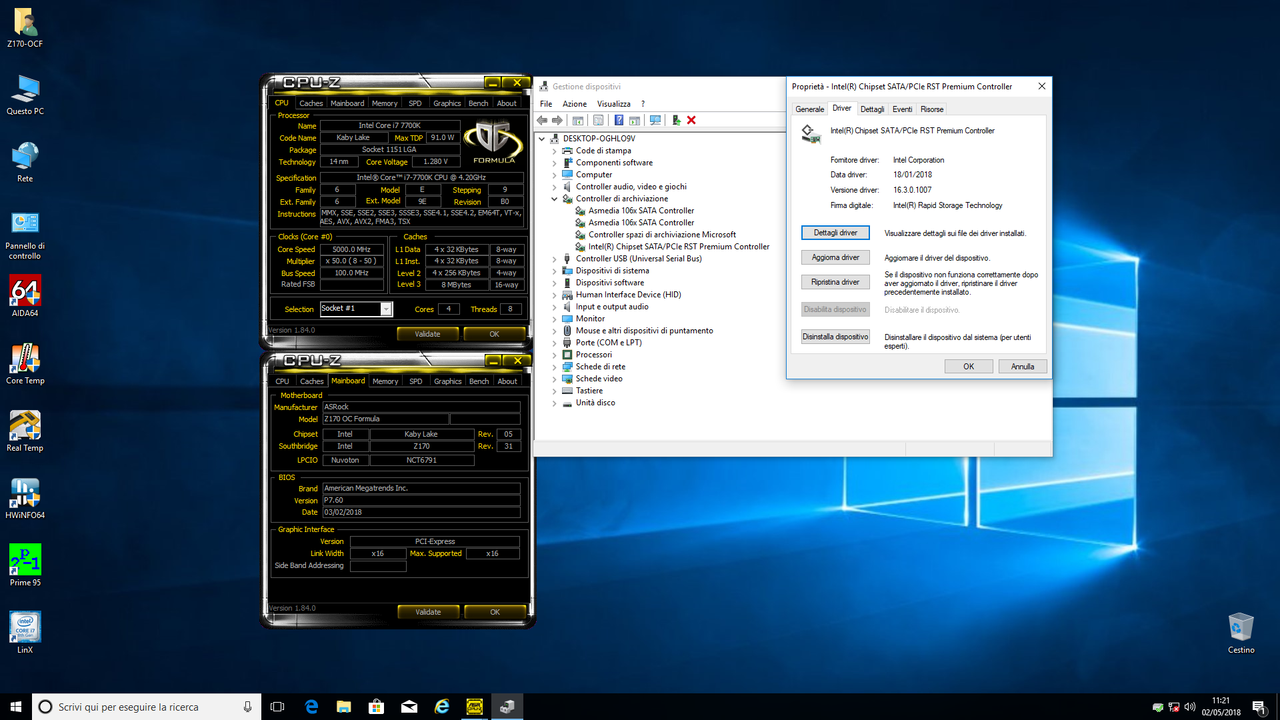Image resolution: width=1280 pixels, height=720 pixels.
Task: Click the taskbar search input field
Action: click(146, 706)
